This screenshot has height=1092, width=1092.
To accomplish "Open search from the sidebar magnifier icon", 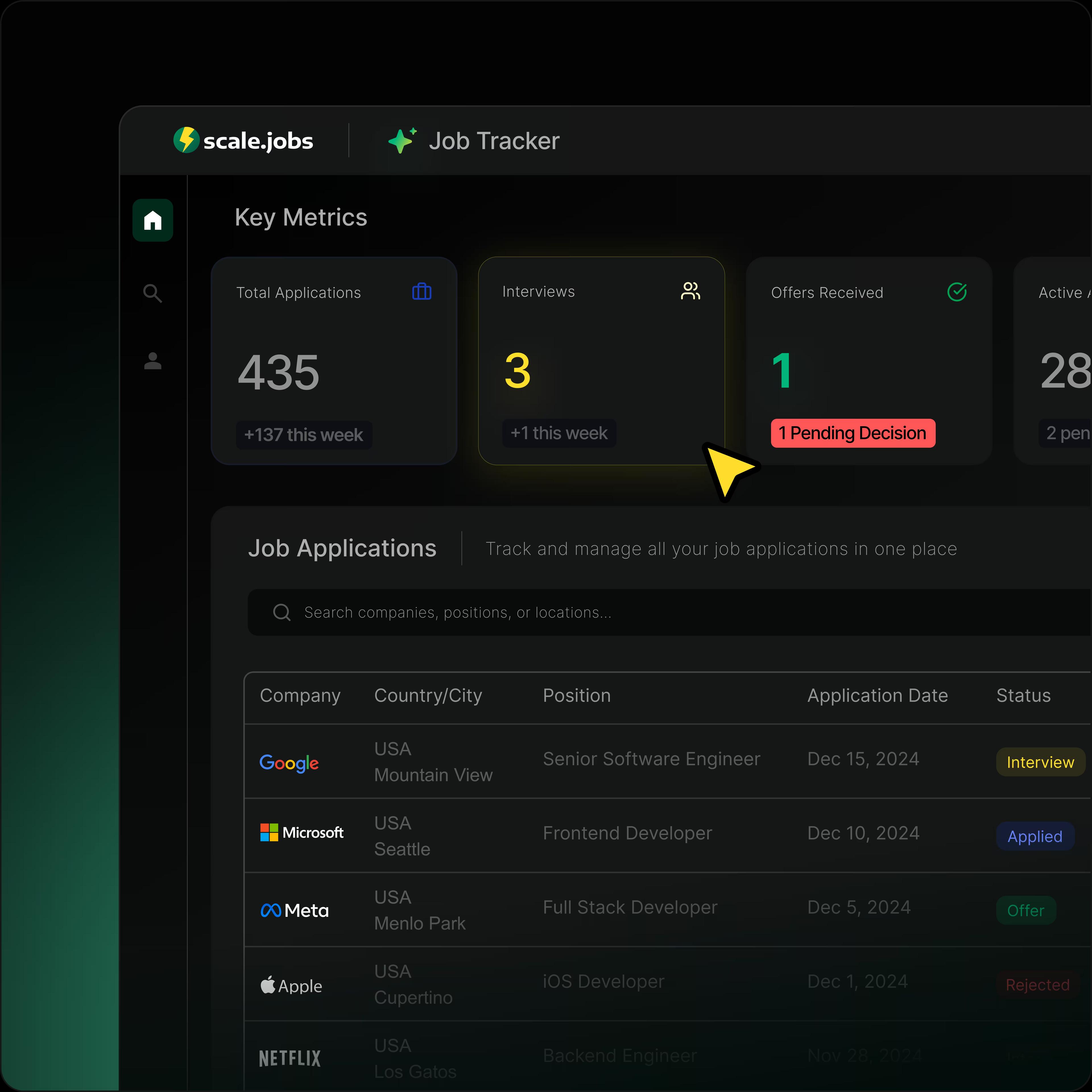I will (153, 293).
